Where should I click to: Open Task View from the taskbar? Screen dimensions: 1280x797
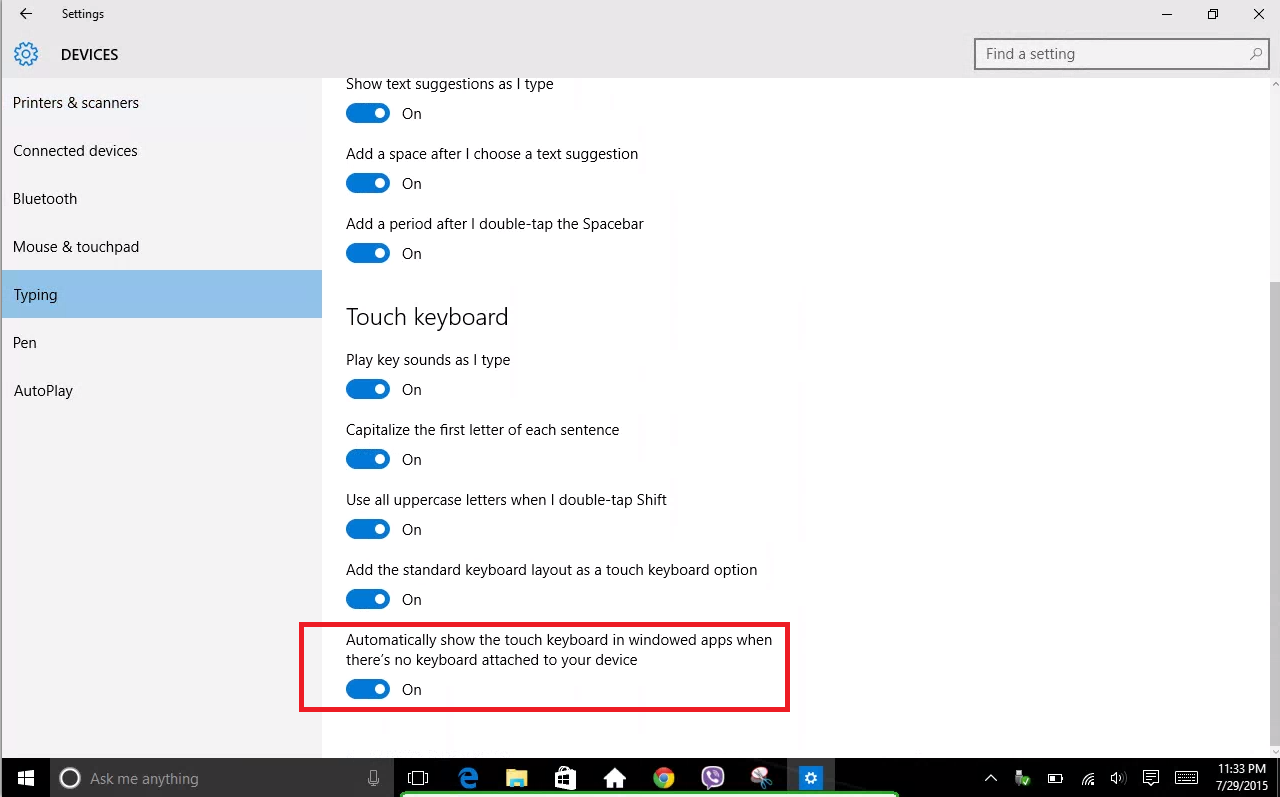pyautogui.click(x=418, y=778)
